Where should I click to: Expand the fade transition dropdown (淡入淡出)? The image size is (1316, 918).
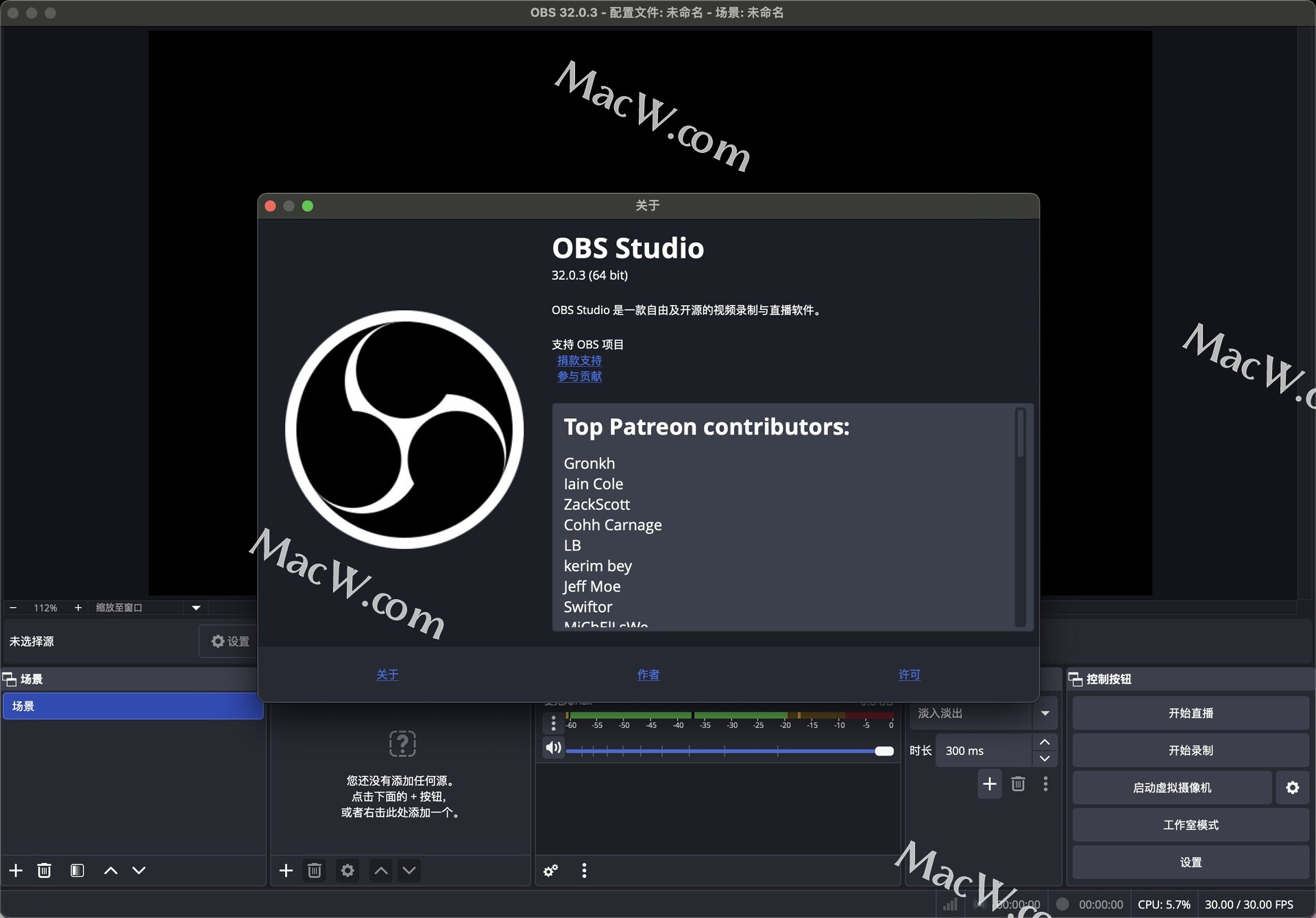pos(1045,713)
